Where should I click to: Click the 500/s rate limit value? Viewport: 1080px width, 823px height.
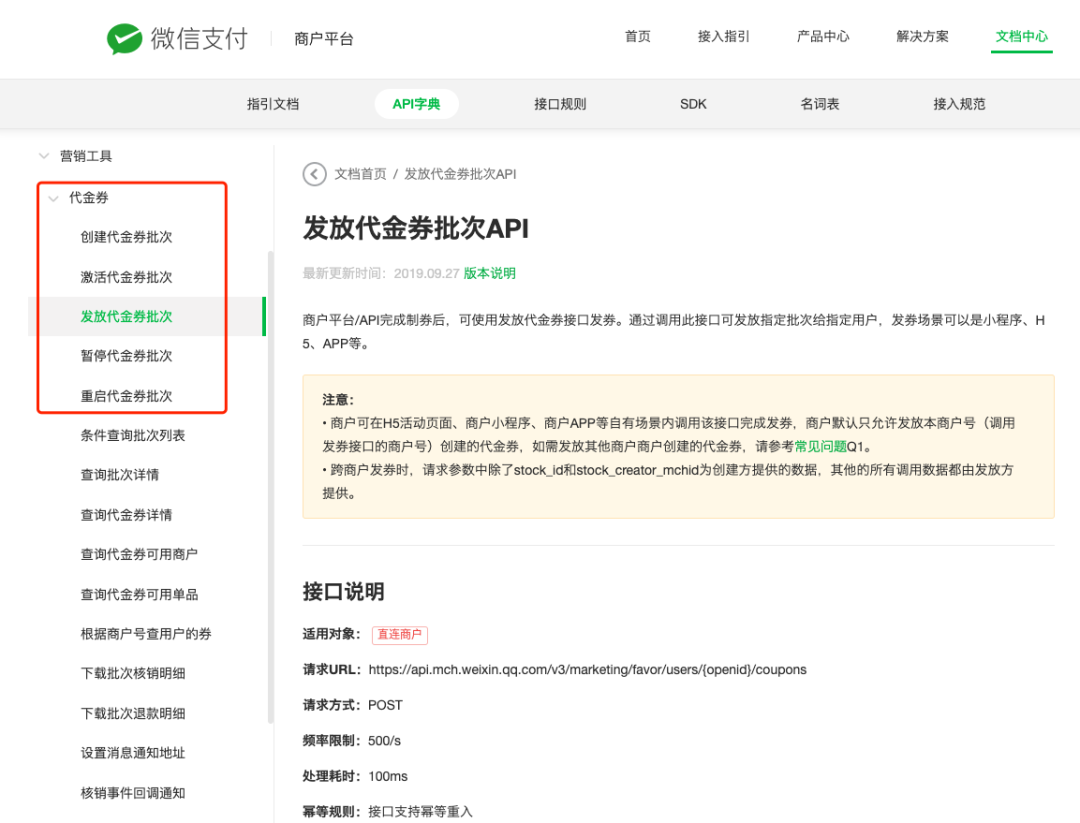(x=384, y=741)
